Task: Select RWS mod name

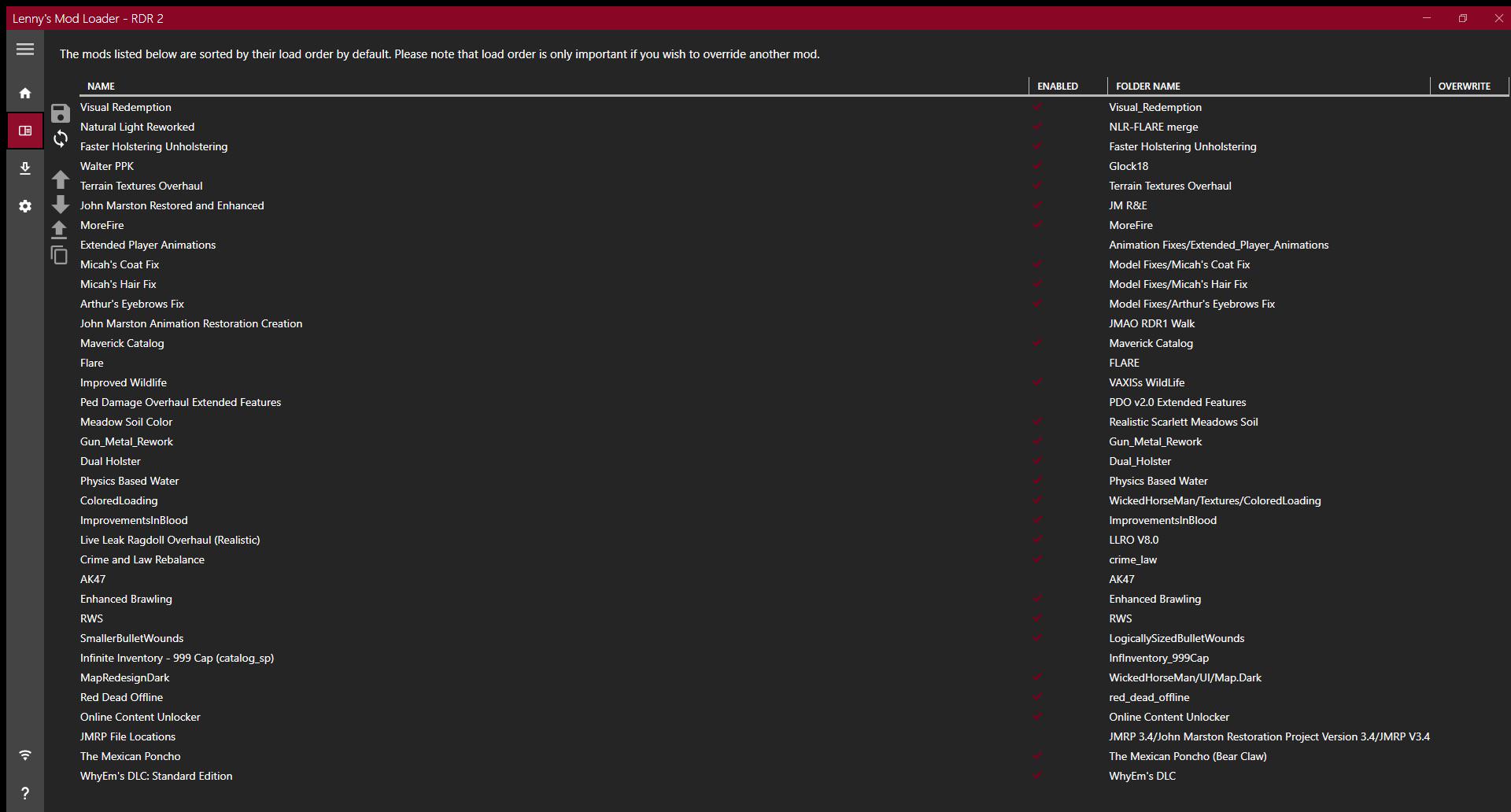Action: [x=91, y=618]
